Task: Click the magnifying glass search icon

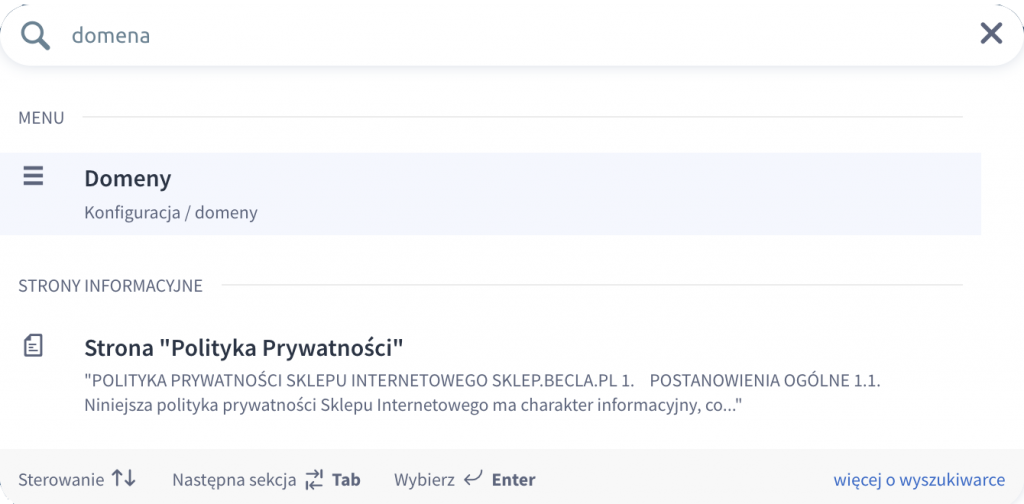Action: [35, 35]
